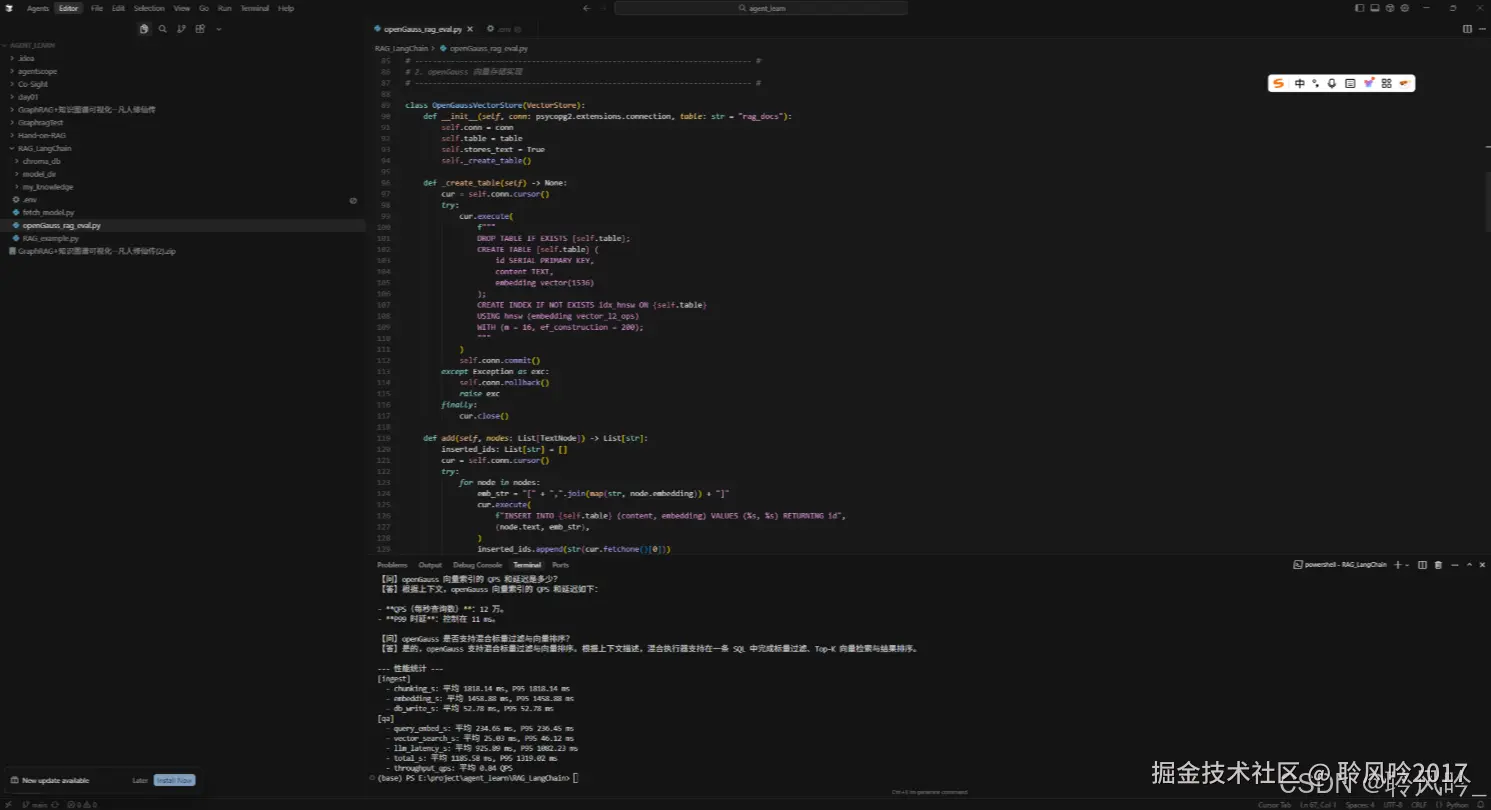1491x810 pixels.
Task: Click the navigate back arrow
Action: tap(586, 8)
